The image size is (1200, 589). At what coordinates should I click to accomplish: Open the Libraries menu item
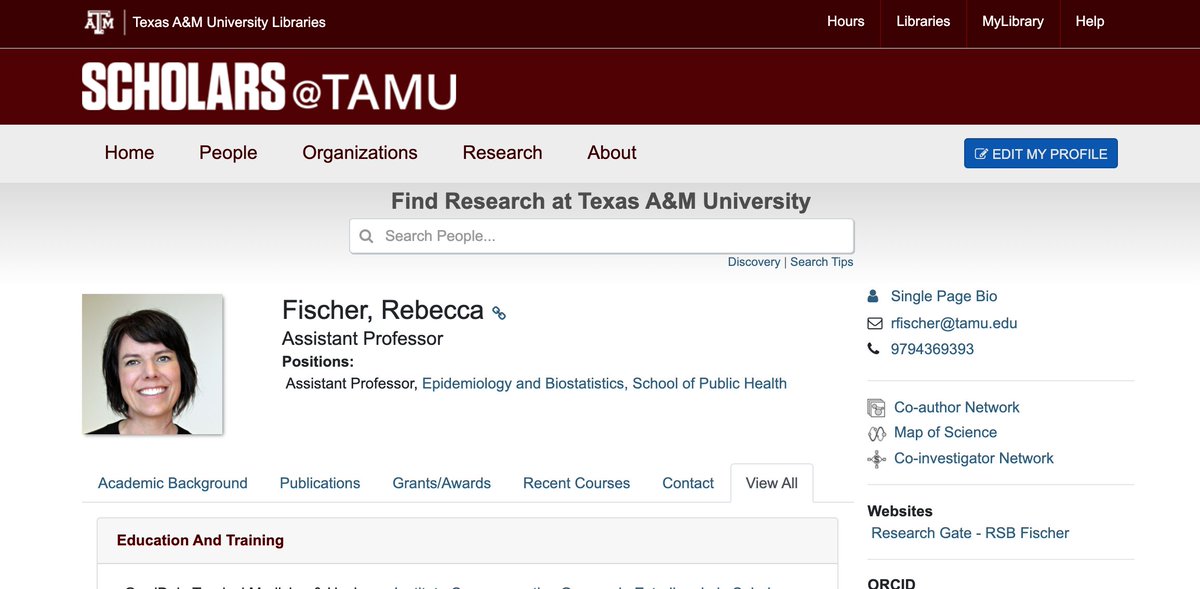(923, 21)
